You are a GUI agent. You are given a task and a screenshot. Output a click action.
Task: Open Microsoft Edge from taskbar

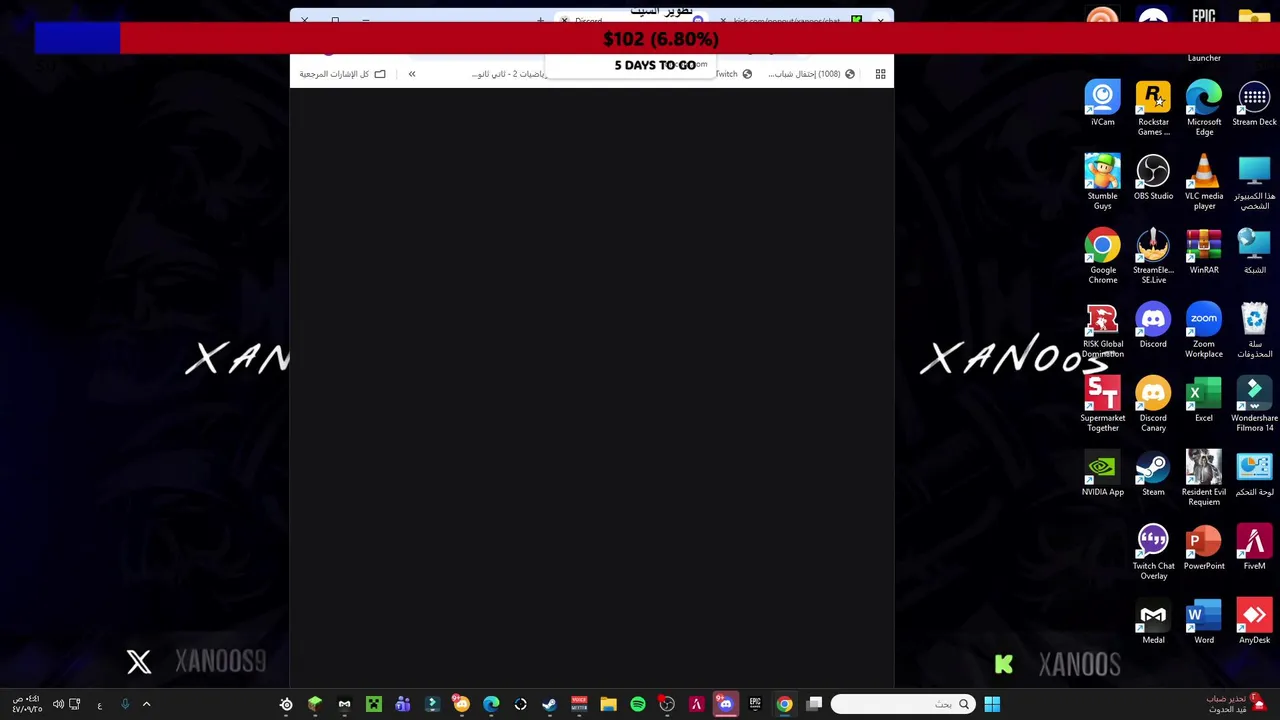[x=491, y=704]
